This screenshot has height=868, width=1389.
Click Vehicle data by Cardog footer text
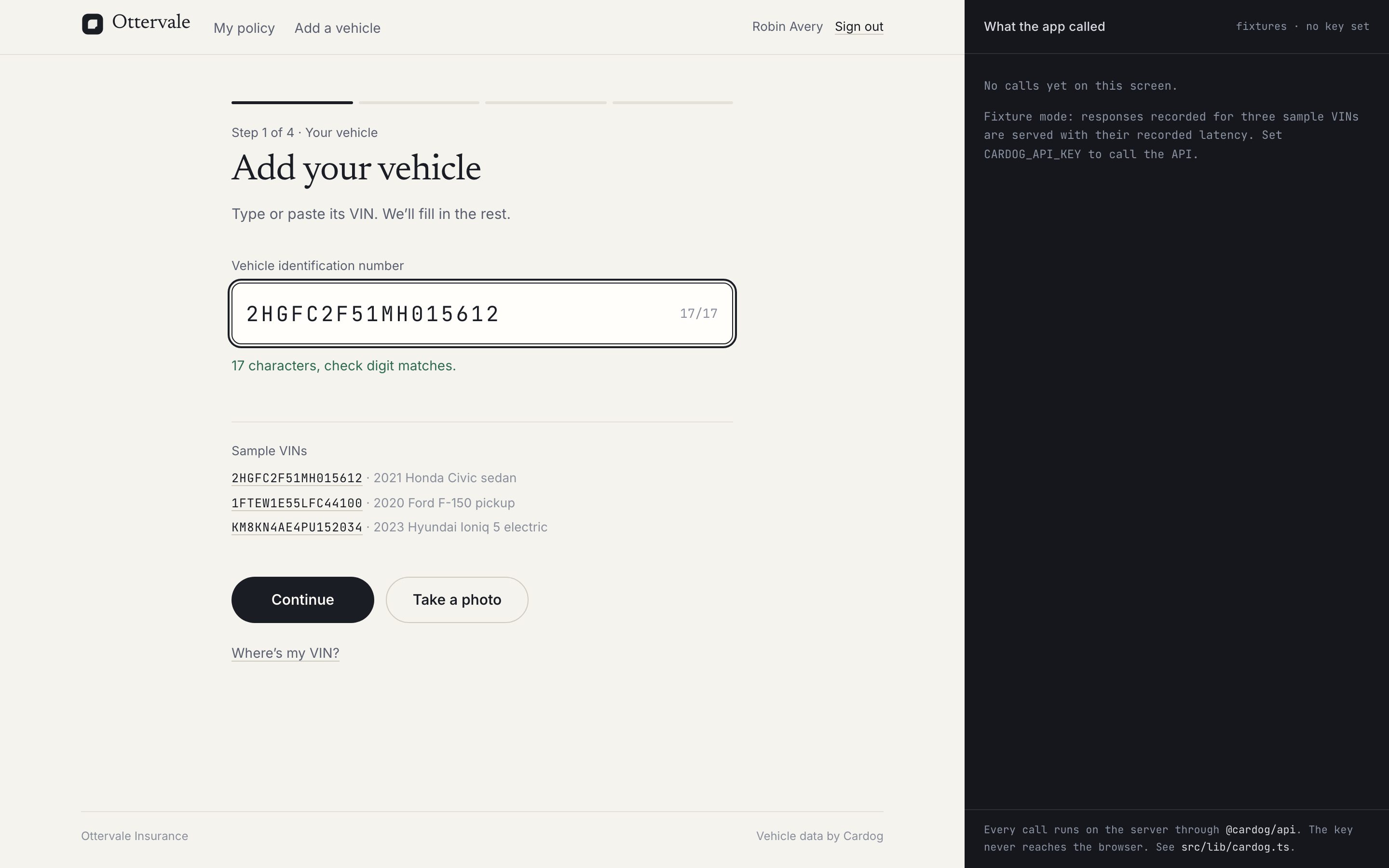819,836
